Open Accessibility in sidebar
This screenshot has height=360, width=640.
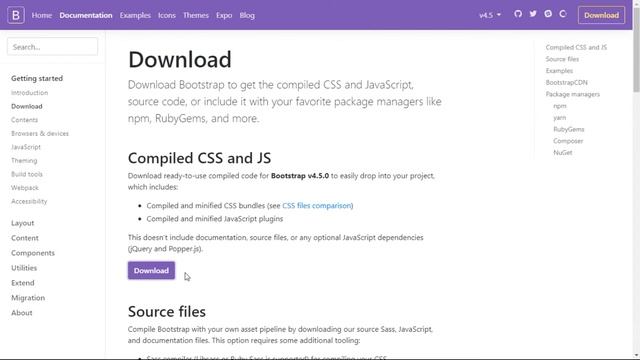tap(29, 201)
